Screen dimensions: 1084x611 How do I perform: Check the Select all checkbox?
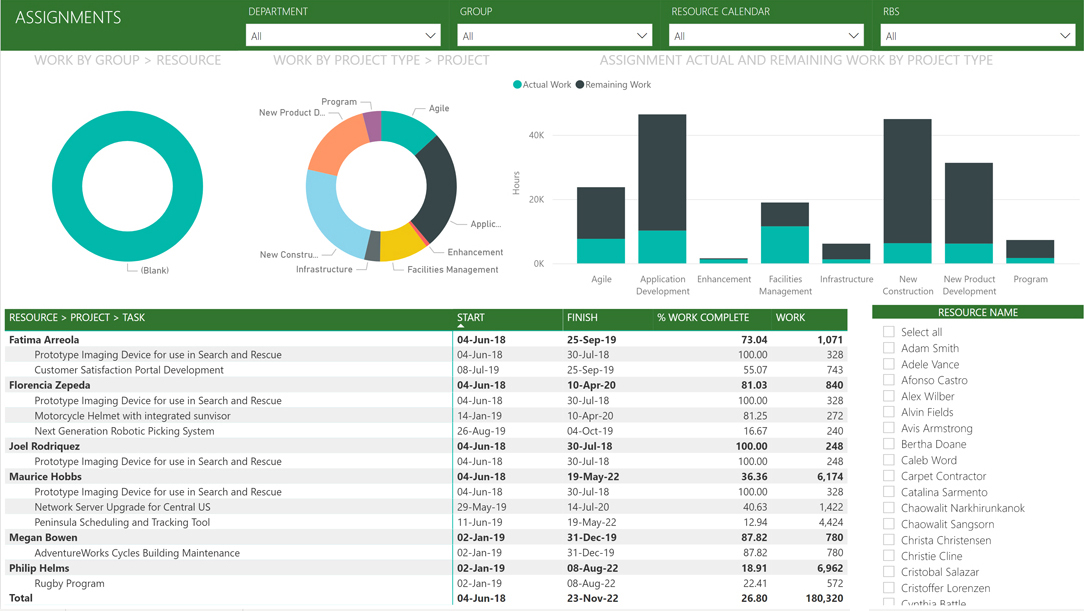(x=889, y=332)
